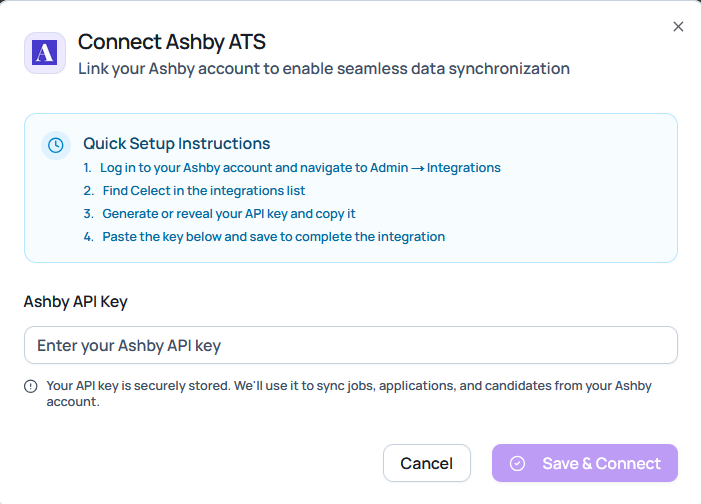Select step 2 "Find Celect in the integrations list"
This screenshot has height=504, width=701.
pyautogui.click(x=203, y=190)
